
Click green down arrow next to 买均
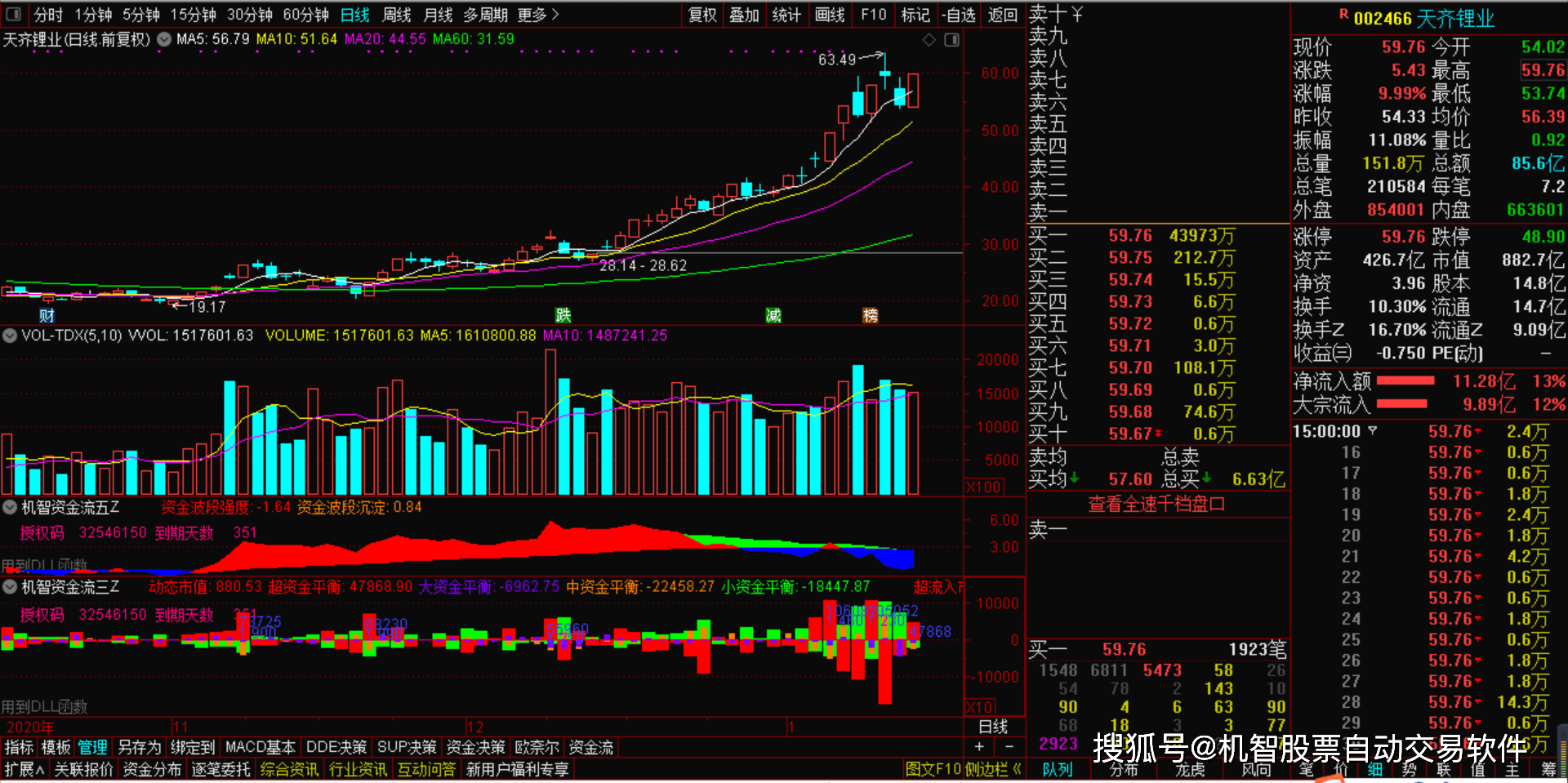click(x=1075, y=478)
